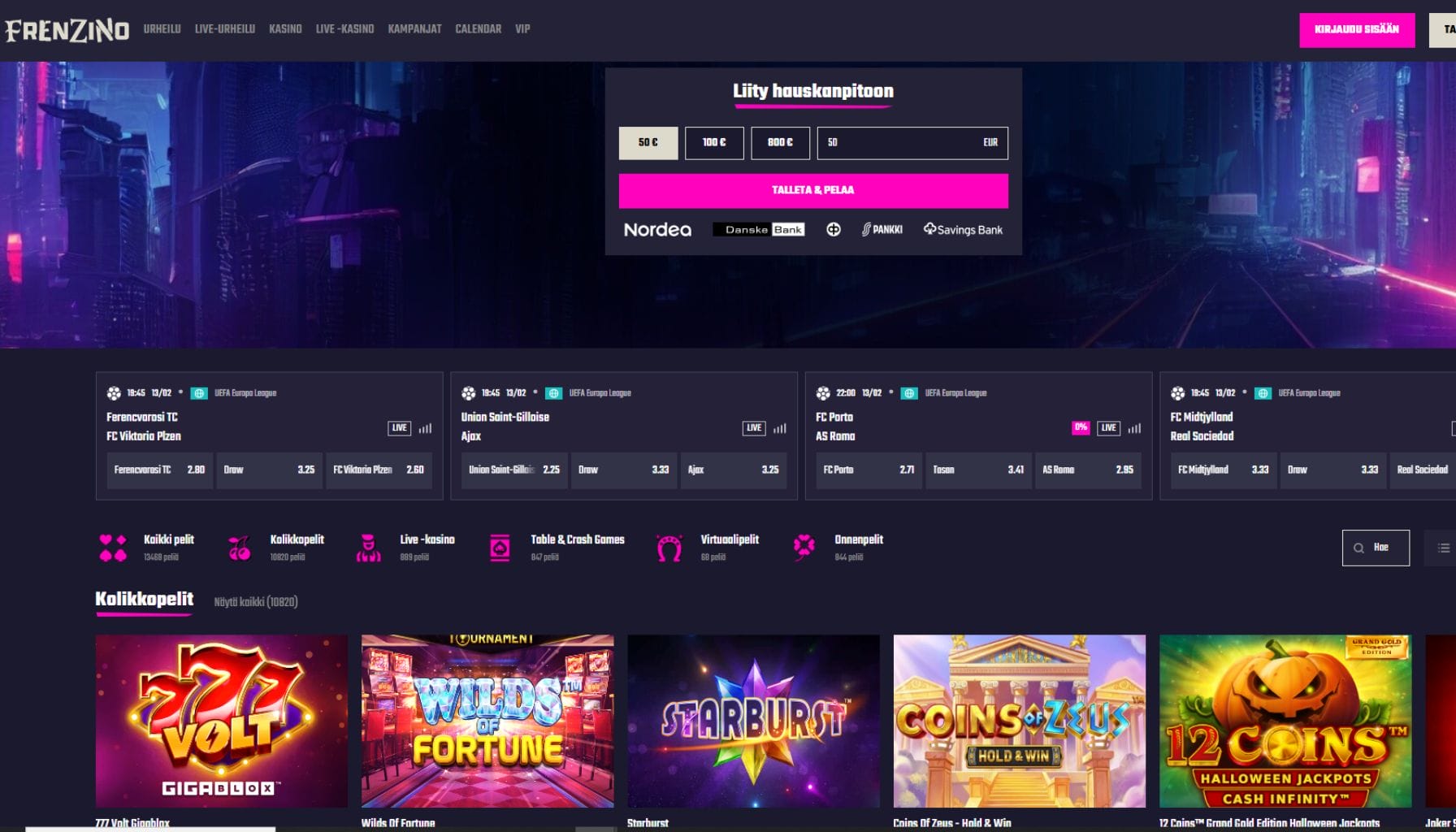
Task: Open the Starburst game thumbnail
Action: click(753, 721)
